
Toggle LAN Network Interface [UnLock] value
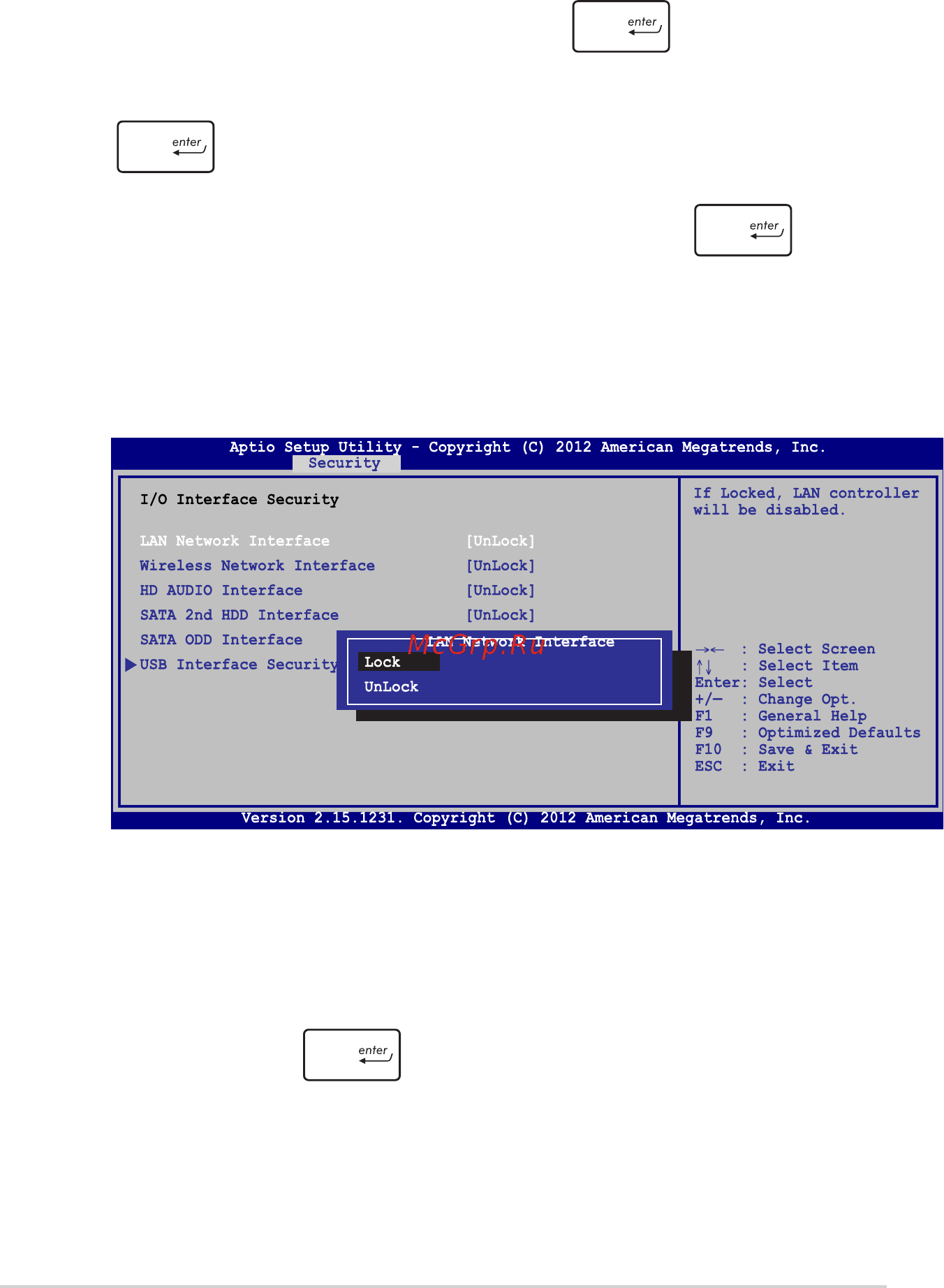[501, 541]
